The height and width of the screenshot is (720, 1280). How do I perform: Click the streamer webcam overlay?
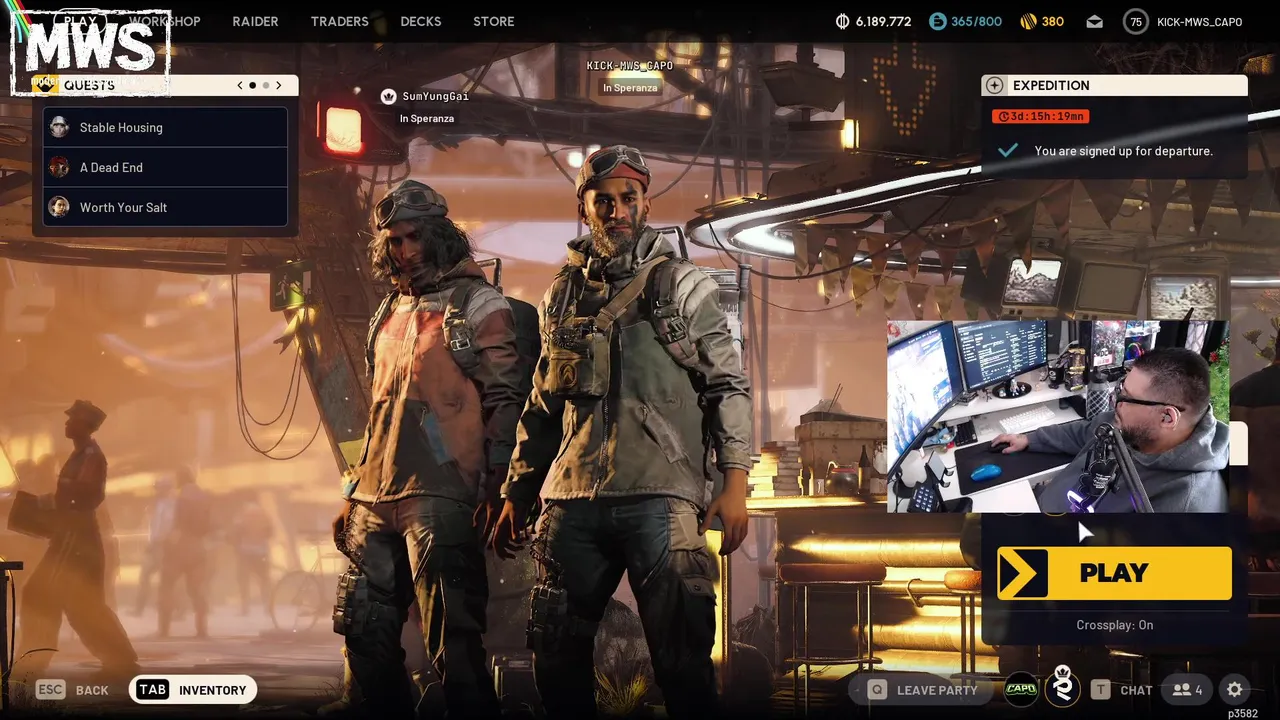1058,416
